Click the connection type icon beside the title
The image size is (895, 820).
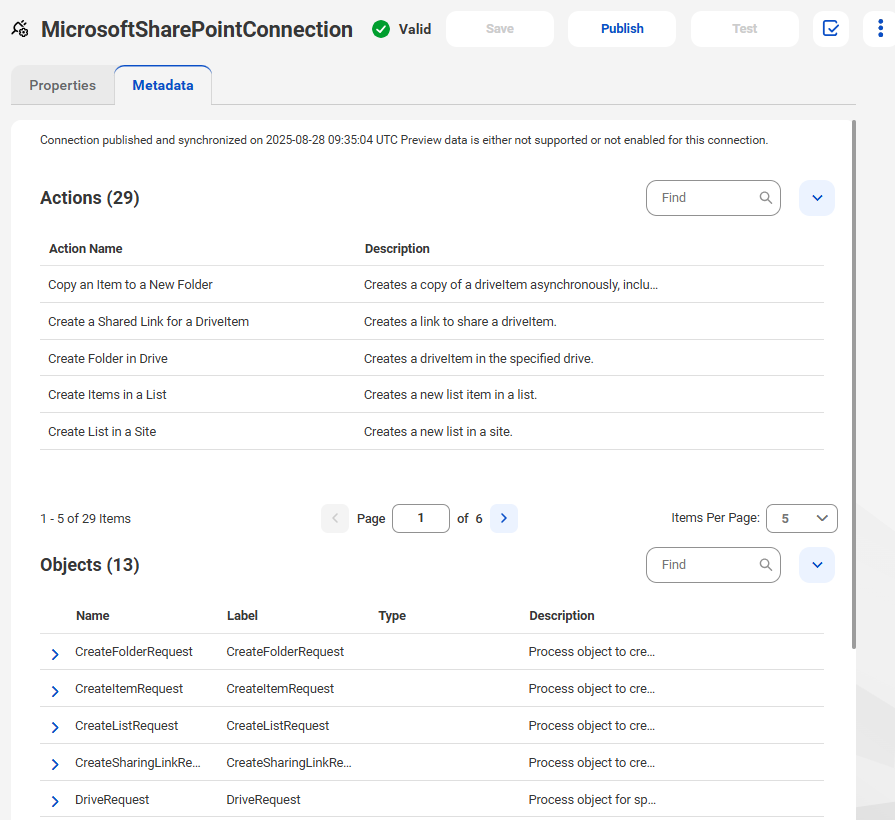(20, 29)
